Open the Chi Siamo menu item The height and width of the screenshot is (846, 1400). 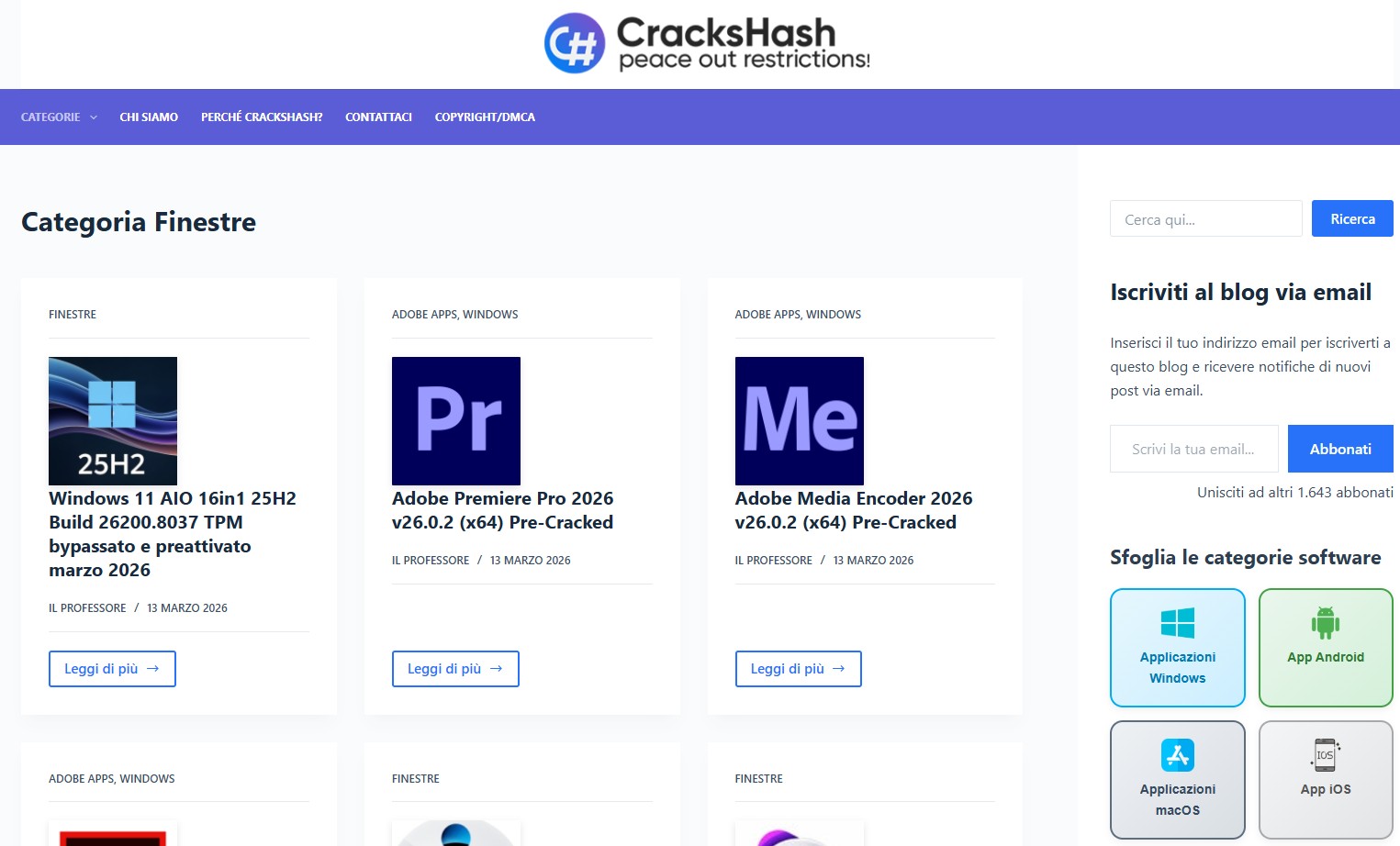click(x=149, y=117)
